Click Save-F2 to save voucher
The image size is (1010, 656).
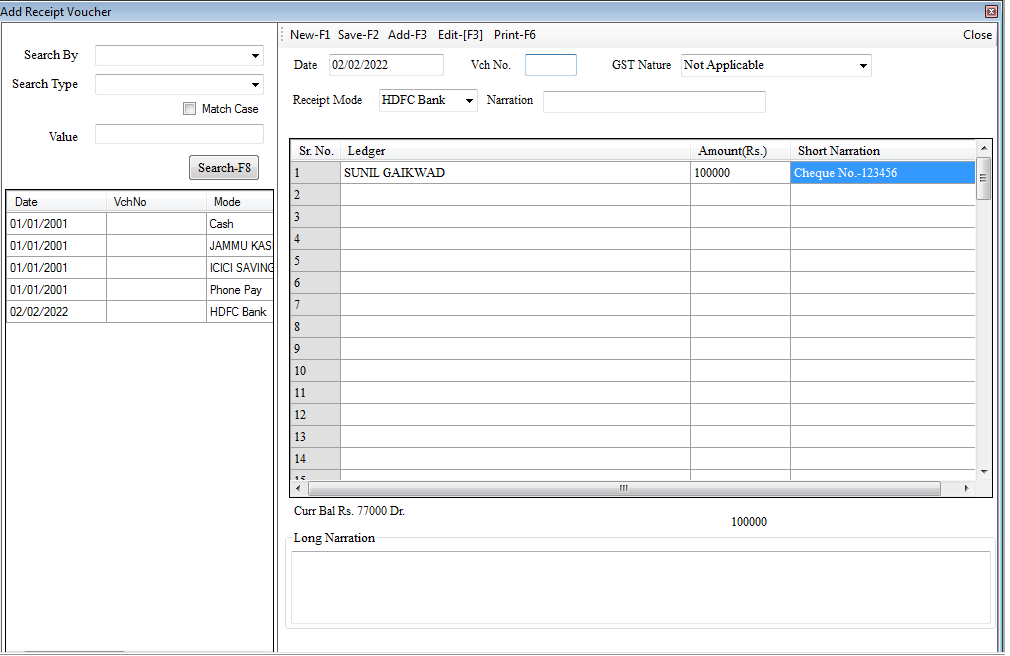(x=358, y=35)
